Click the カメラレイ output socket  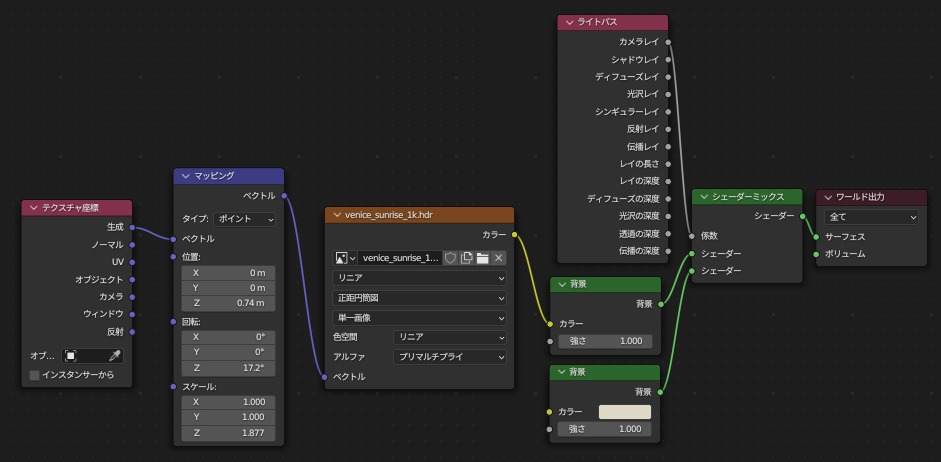click(668, 42)
